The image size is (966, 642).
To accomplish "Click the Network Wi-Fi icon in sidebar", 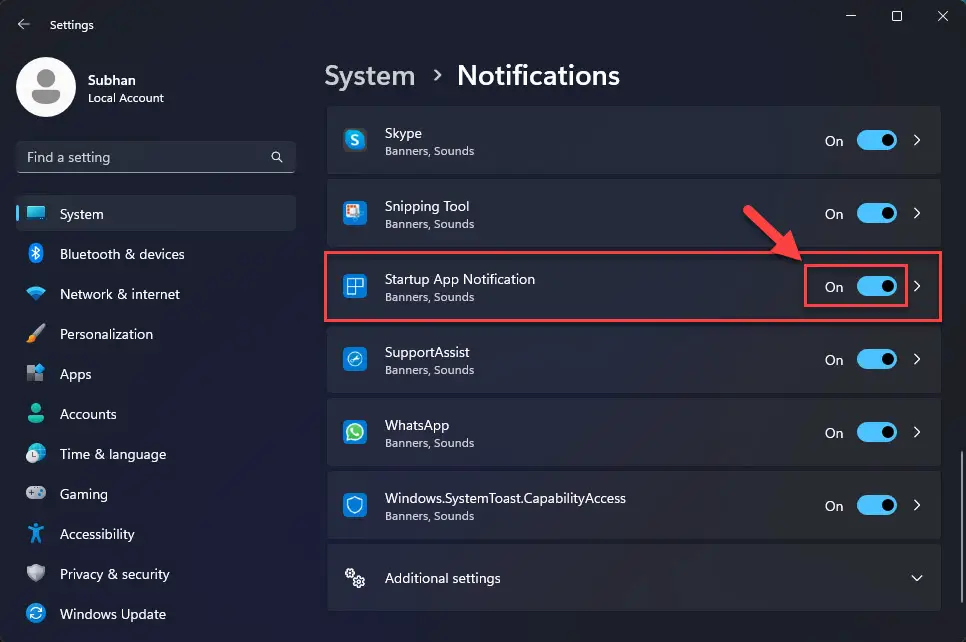I will (x=36, y=293).
